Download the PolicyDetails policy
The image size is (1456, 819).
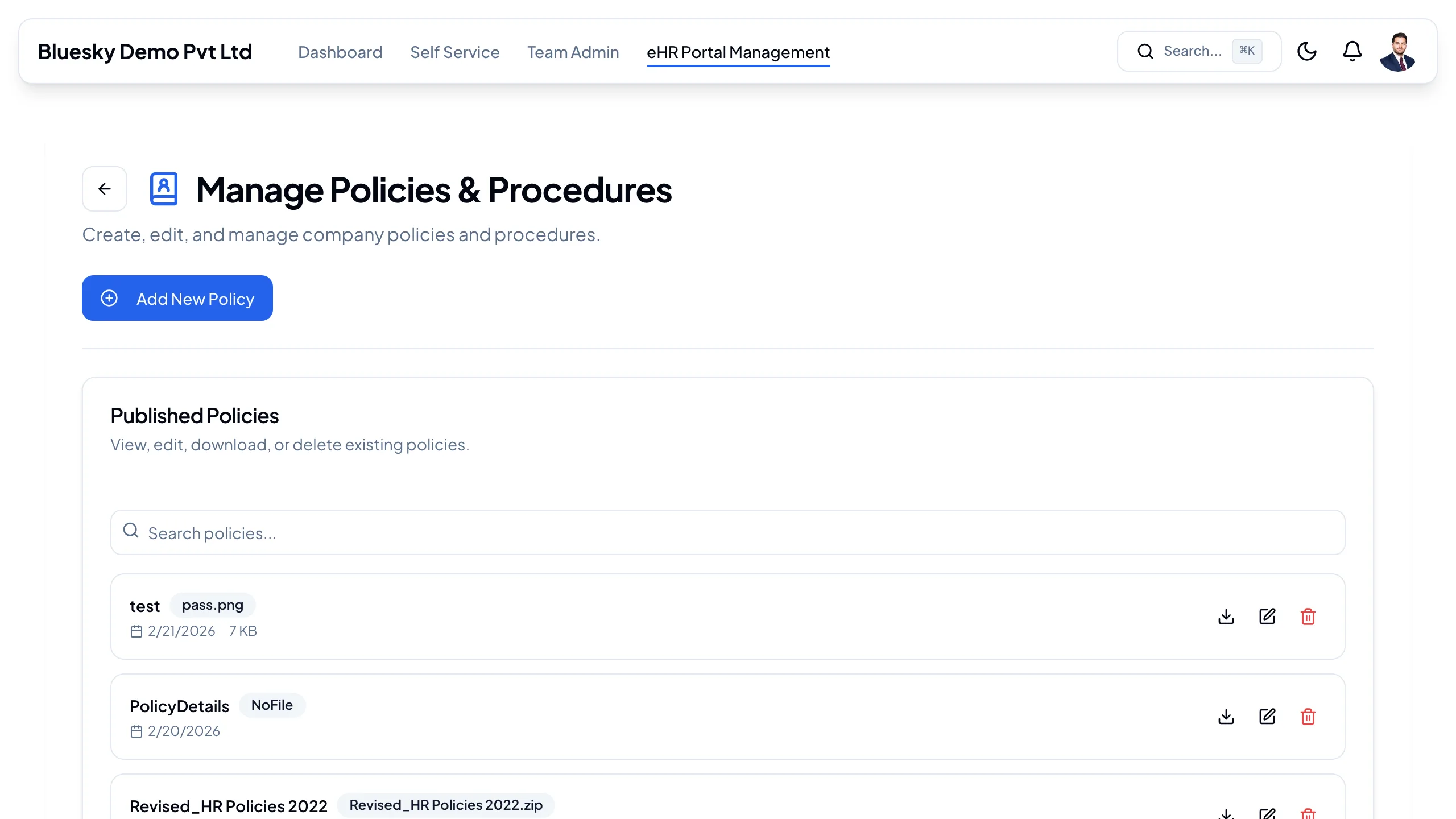[x=1226, y=717]
